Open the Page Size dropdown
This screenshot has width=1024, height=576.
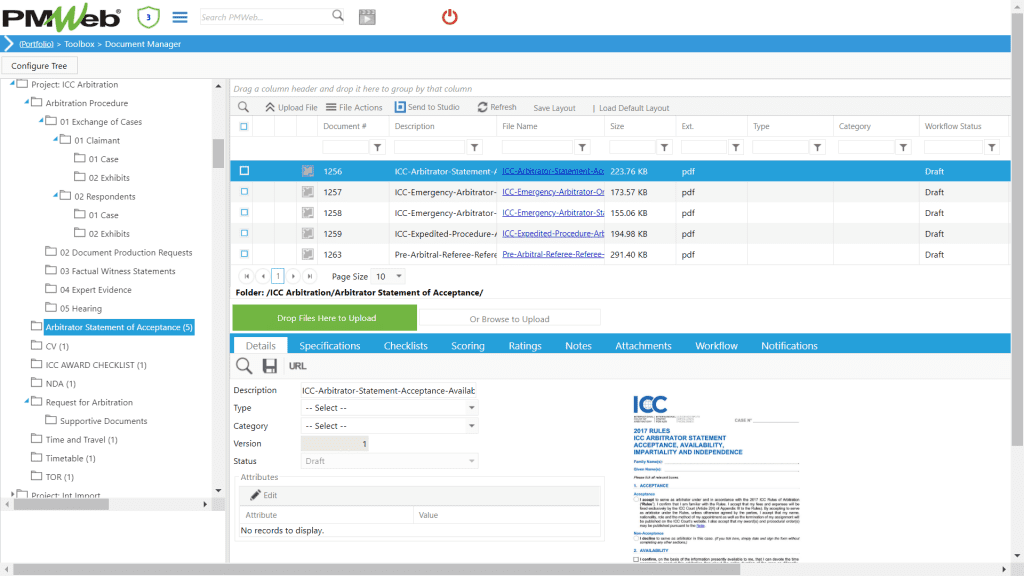click(398, 276)
